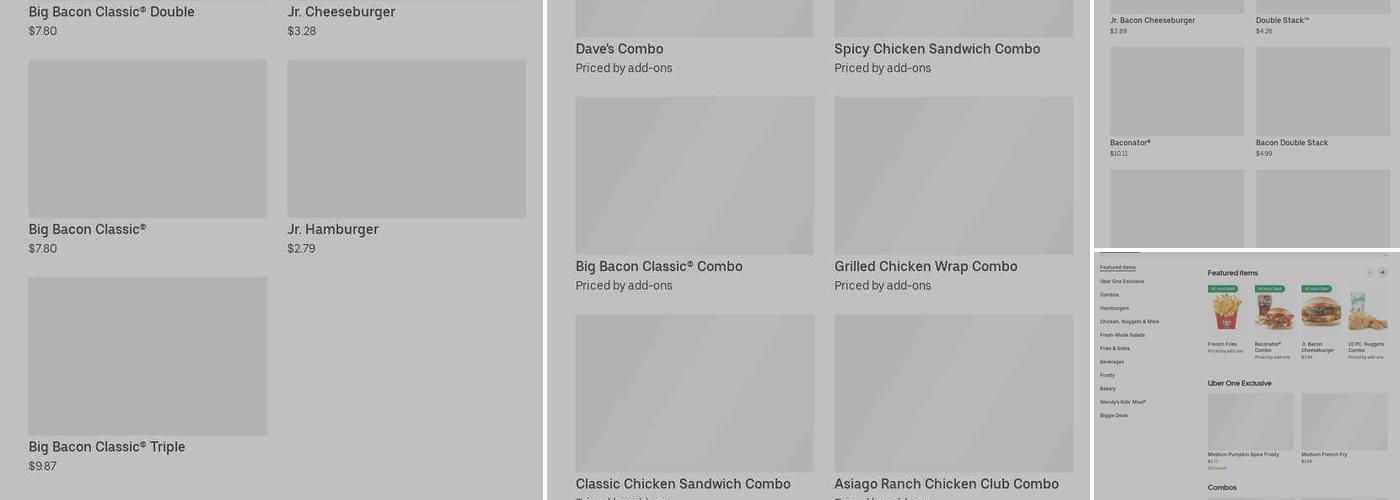The width and height of the screenshot is (1400, 500).
Task: Select the Baconator Combo featured photo
Action: pos(1274,312)
